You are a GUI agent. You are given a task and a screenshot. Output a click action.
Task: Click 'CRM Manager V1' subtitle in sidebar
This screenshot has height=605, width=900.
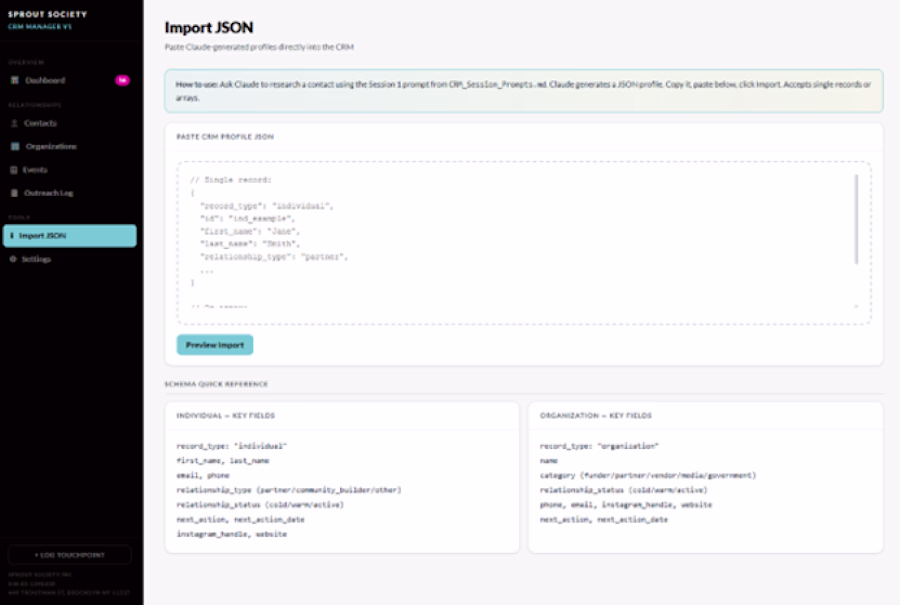(x=40, y=26)
